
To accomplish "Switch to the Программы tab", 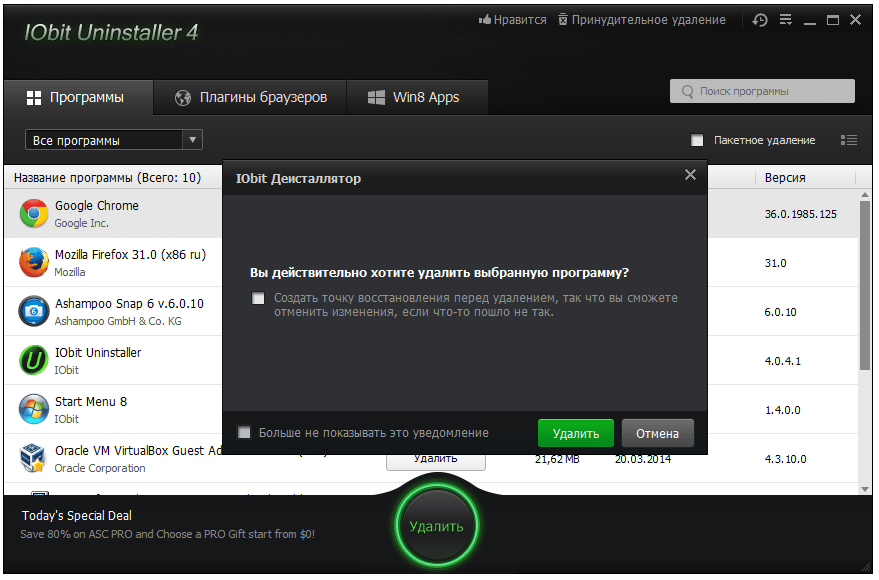I will [x=78, y=98].
